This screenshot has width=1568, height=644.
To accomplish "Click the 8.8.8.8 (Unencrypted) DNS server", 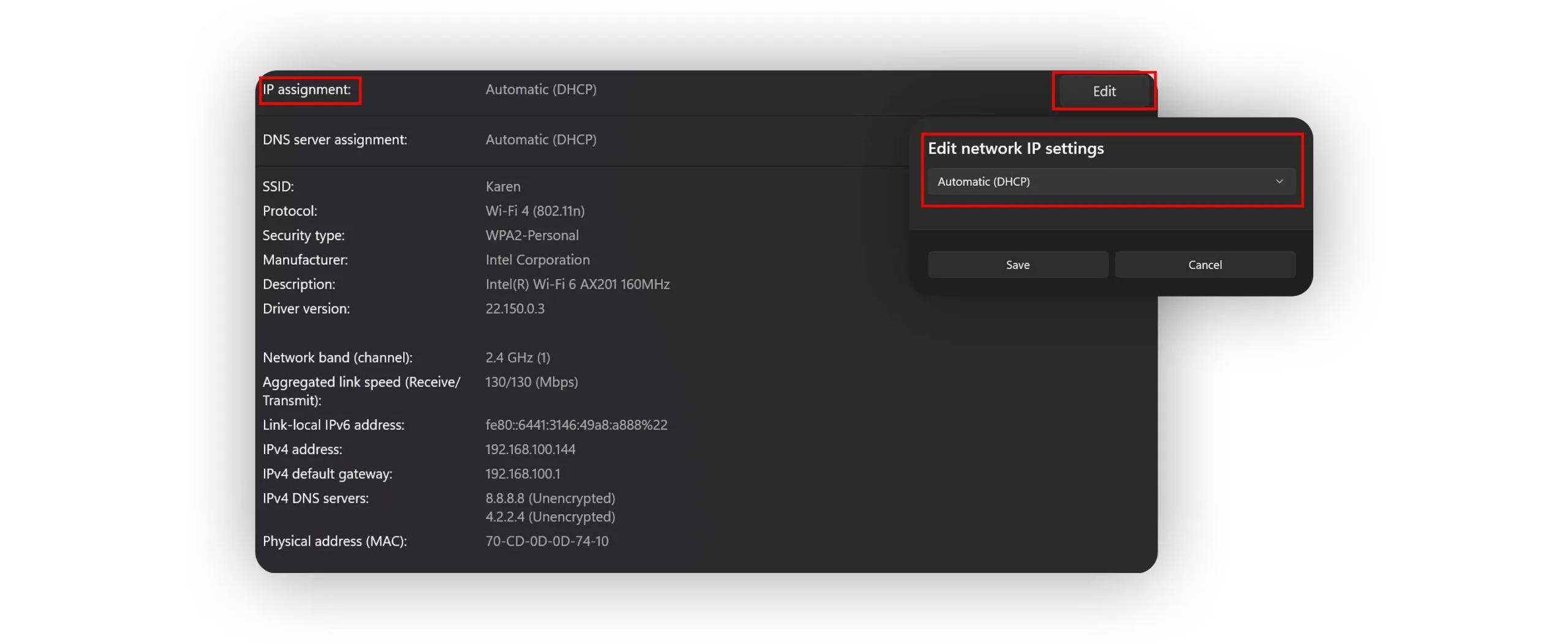I will pyautogui.click(x=549, y=498).
